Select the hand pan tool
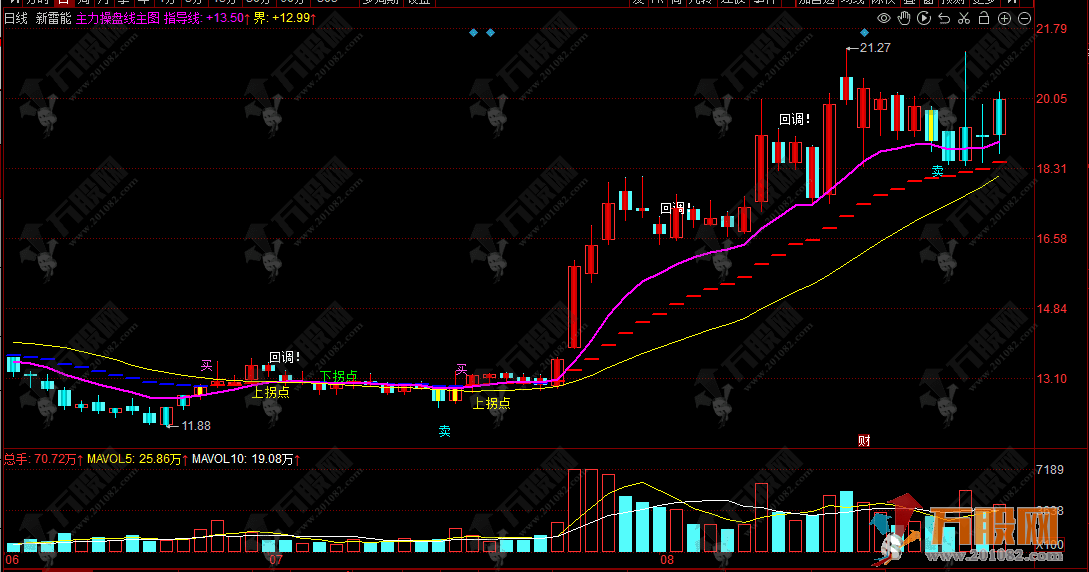 904,19
